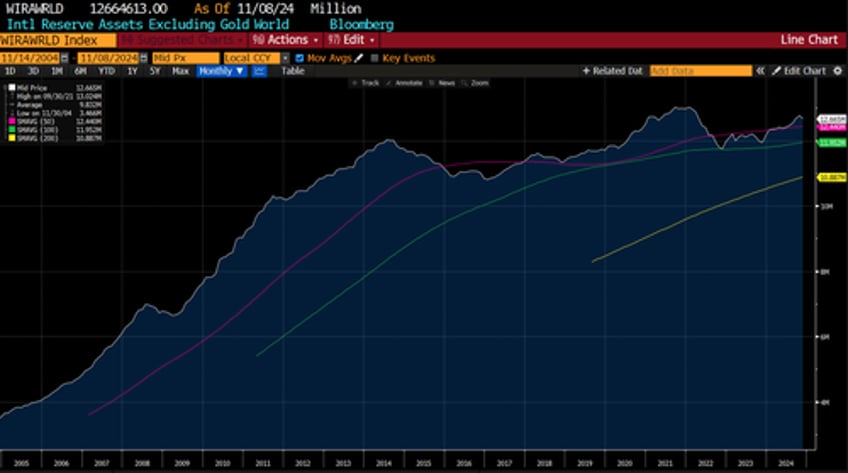Select the green SMAVG 100 value tag on y-axis
Viewport: 848px width, 473px height.
click(832, 142)
